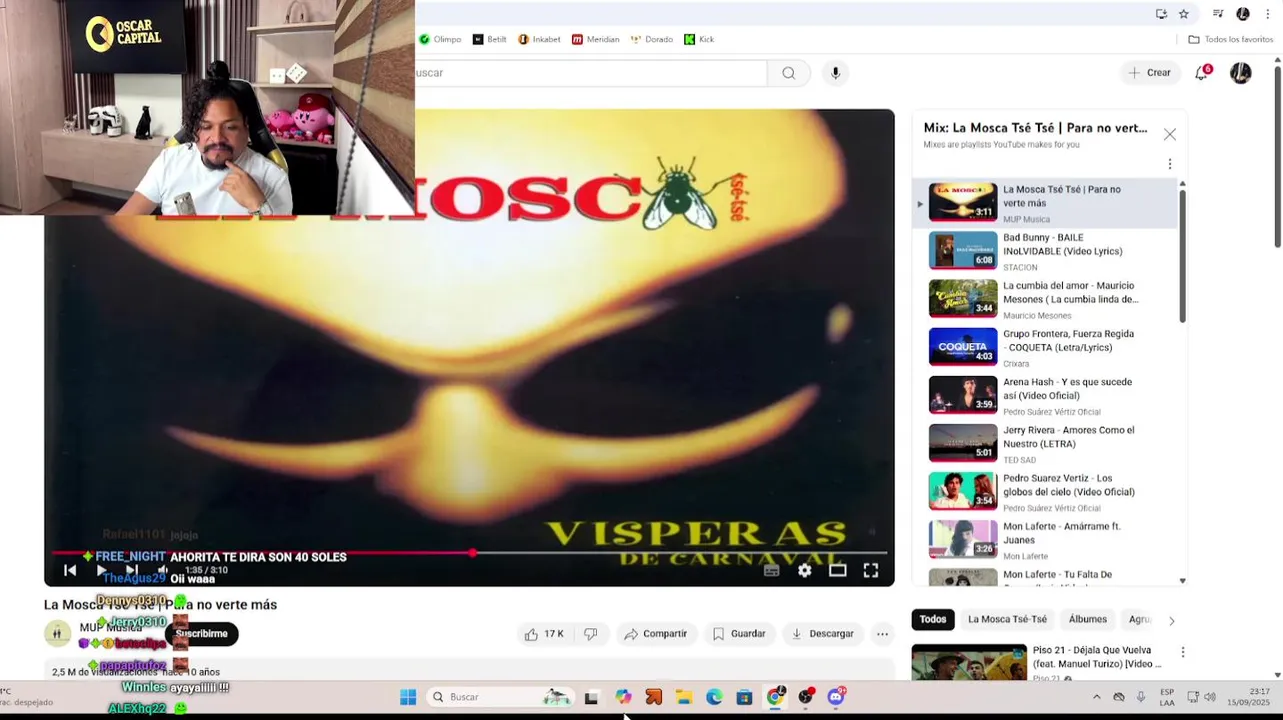This screenshot has height=720, width=1283.
Task: Open the Inkabet bookmark
Action: click(539, 39)
